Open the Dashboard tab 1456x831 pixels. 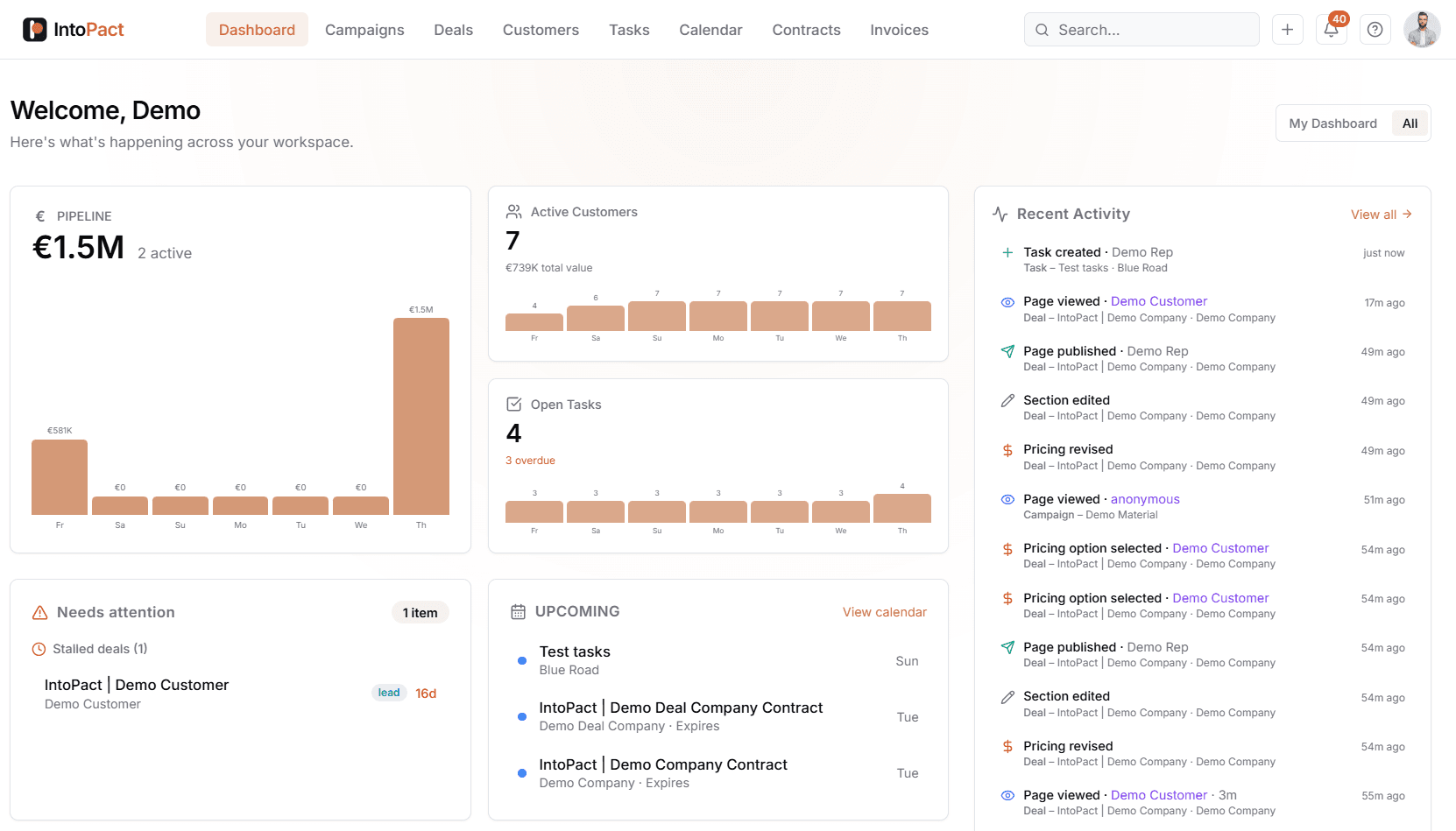point(257,30)
